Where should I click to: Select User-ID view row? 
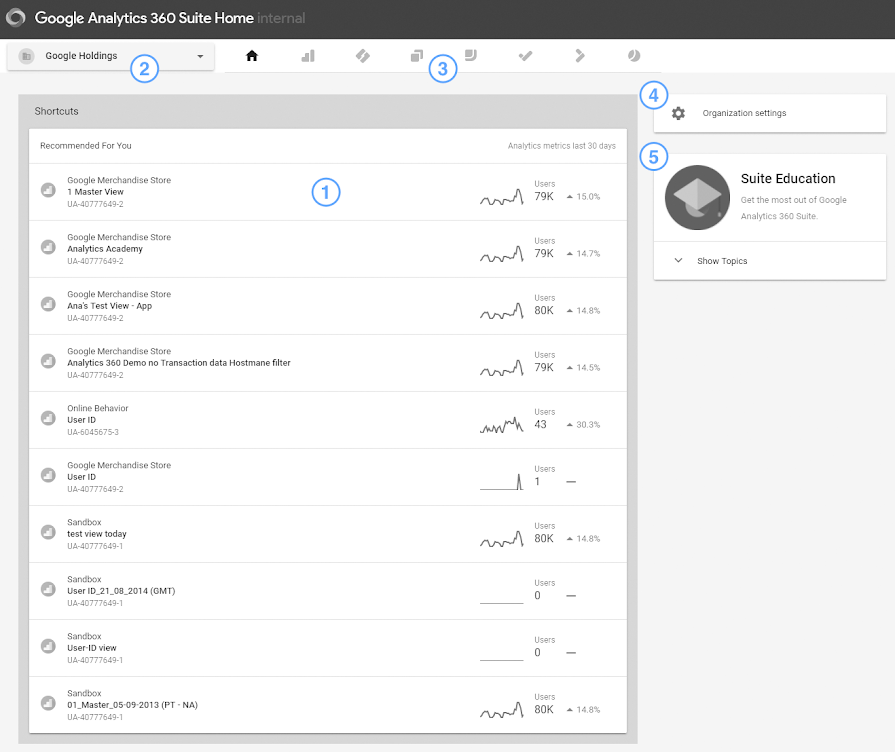click(328, 648)
